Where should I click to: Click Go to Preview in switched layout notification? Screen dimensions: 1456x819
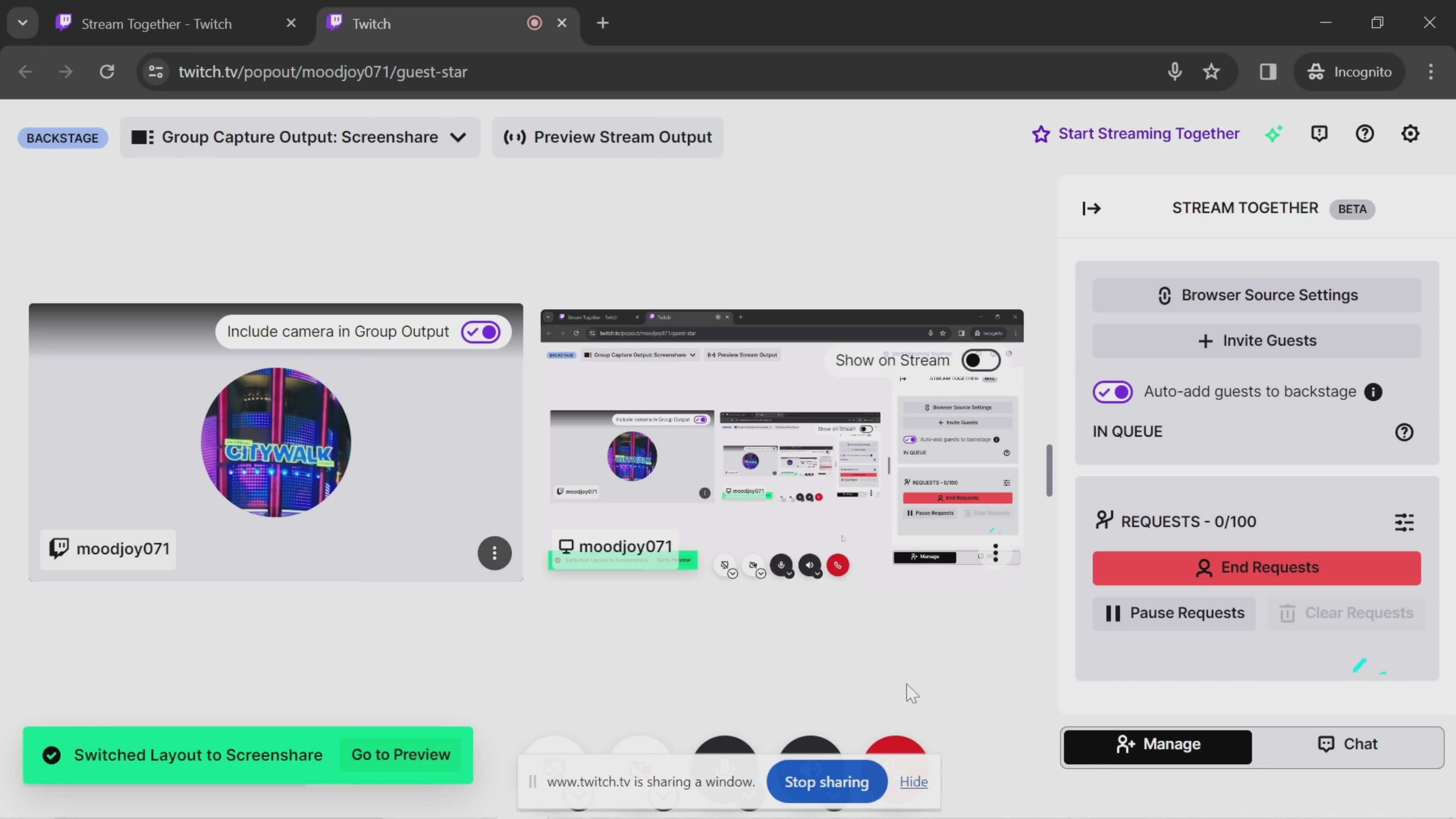[x=401, y=754]
